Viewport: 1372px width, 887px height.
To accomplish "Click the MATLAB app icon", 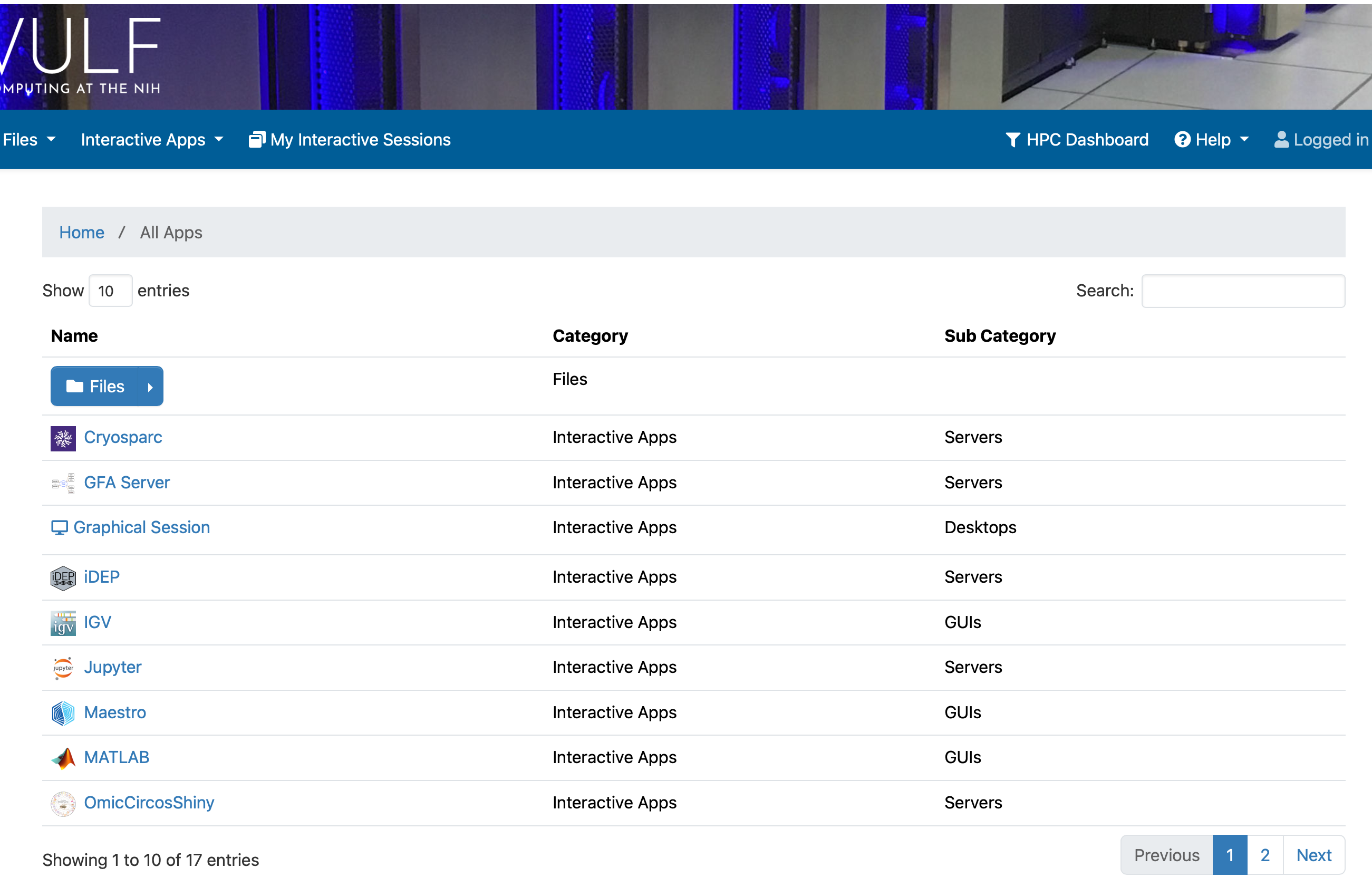I will tap(63, 758).
